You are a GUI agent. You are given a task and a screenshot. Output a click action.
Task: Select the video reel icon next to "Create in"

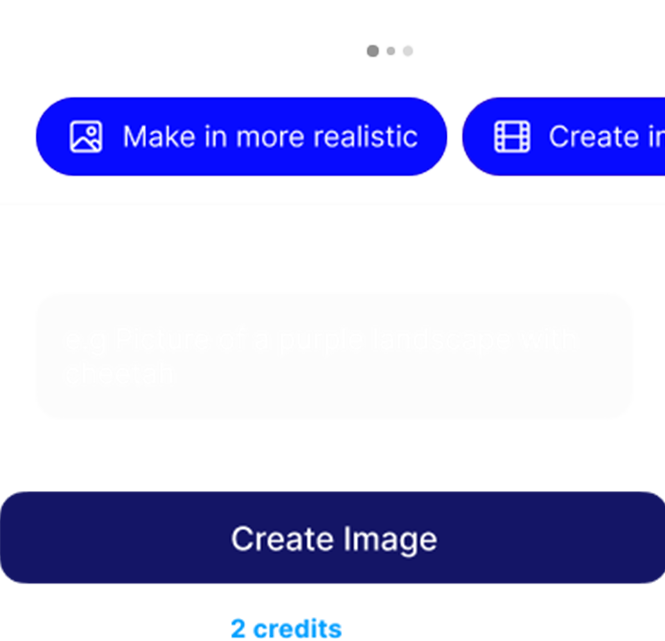512,137
